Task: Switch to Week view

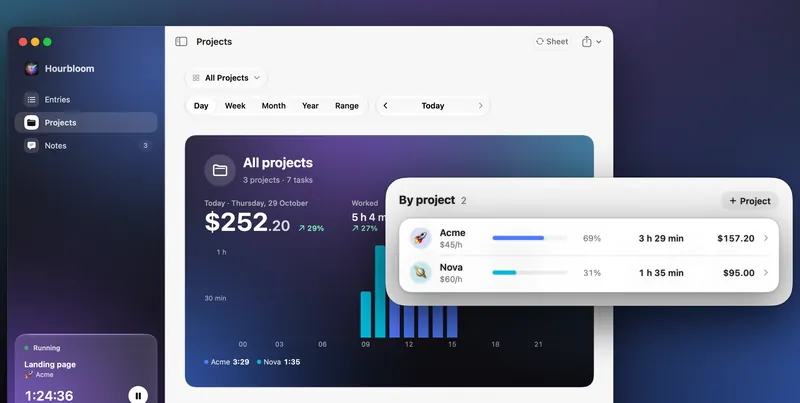Action: (235, 106)
